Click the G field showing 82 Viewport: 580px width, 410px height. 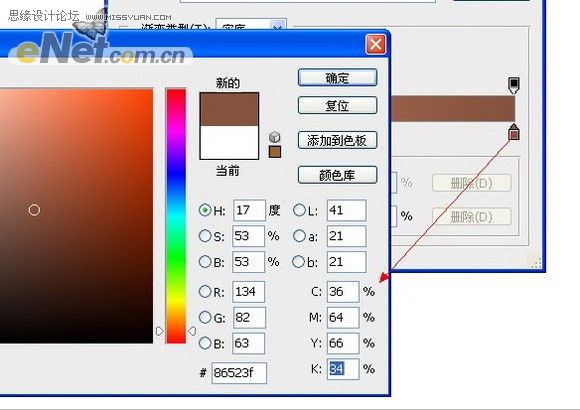[249, 317]
